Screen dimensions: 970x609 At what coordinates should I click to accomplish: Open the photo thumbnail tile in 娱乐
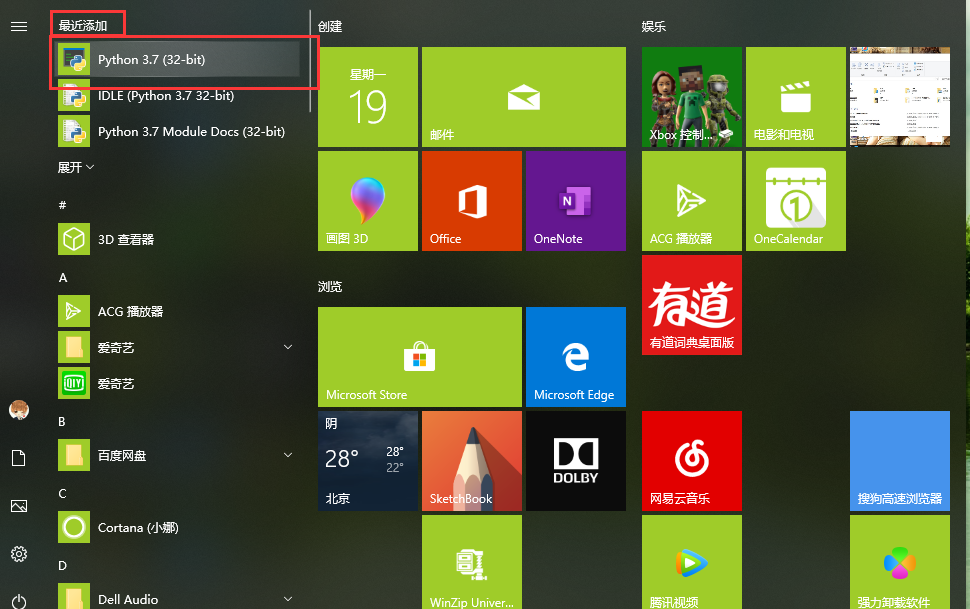tap(900, 97)
